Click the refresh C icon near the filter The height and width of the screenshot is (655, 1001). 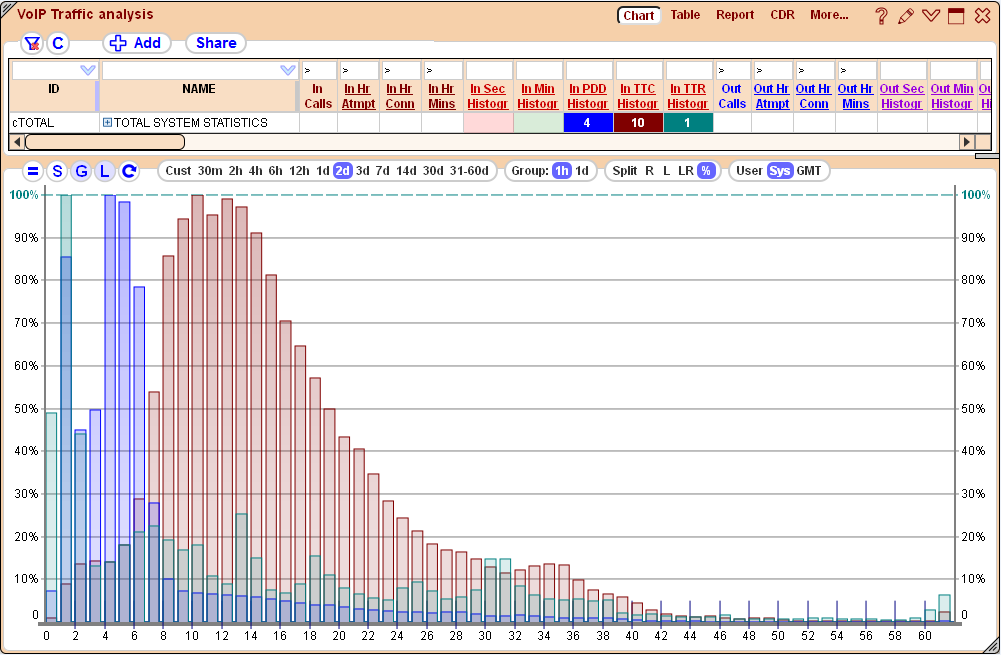pyautogui.click(x=57, y=43)
